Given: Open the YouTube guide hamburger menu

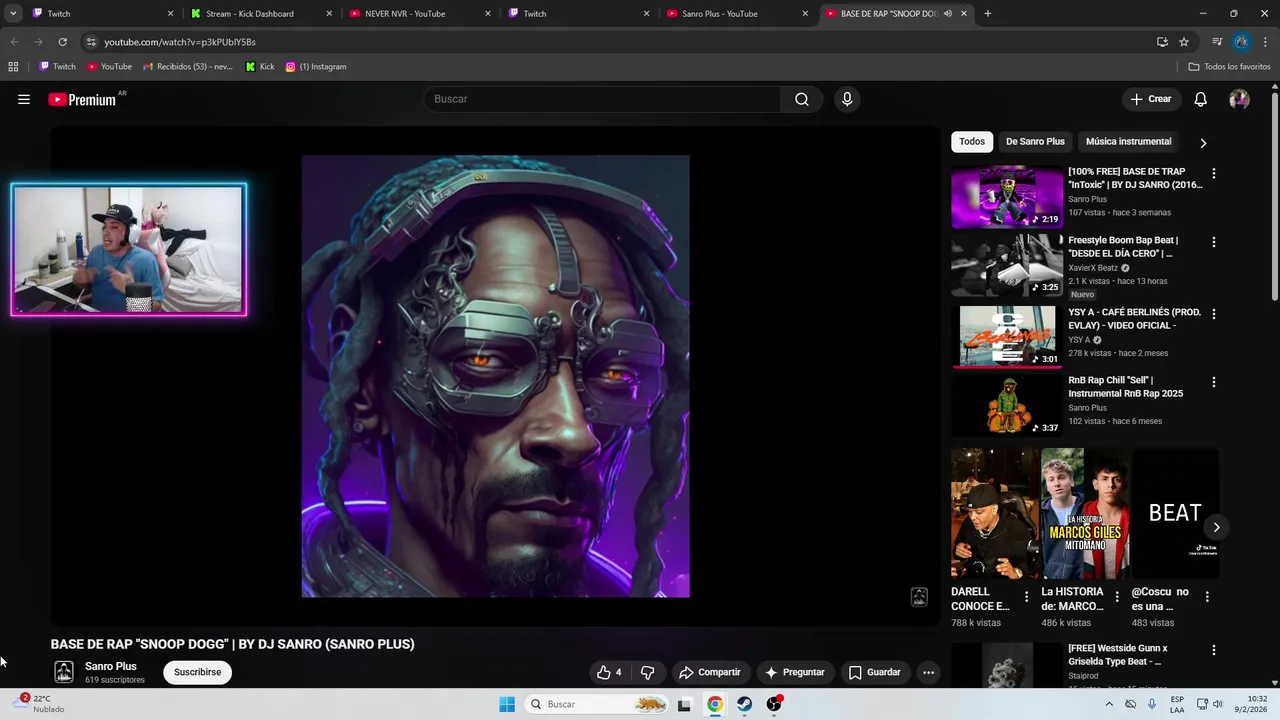Looking at the screenshot, I should (x=24, y=99).
